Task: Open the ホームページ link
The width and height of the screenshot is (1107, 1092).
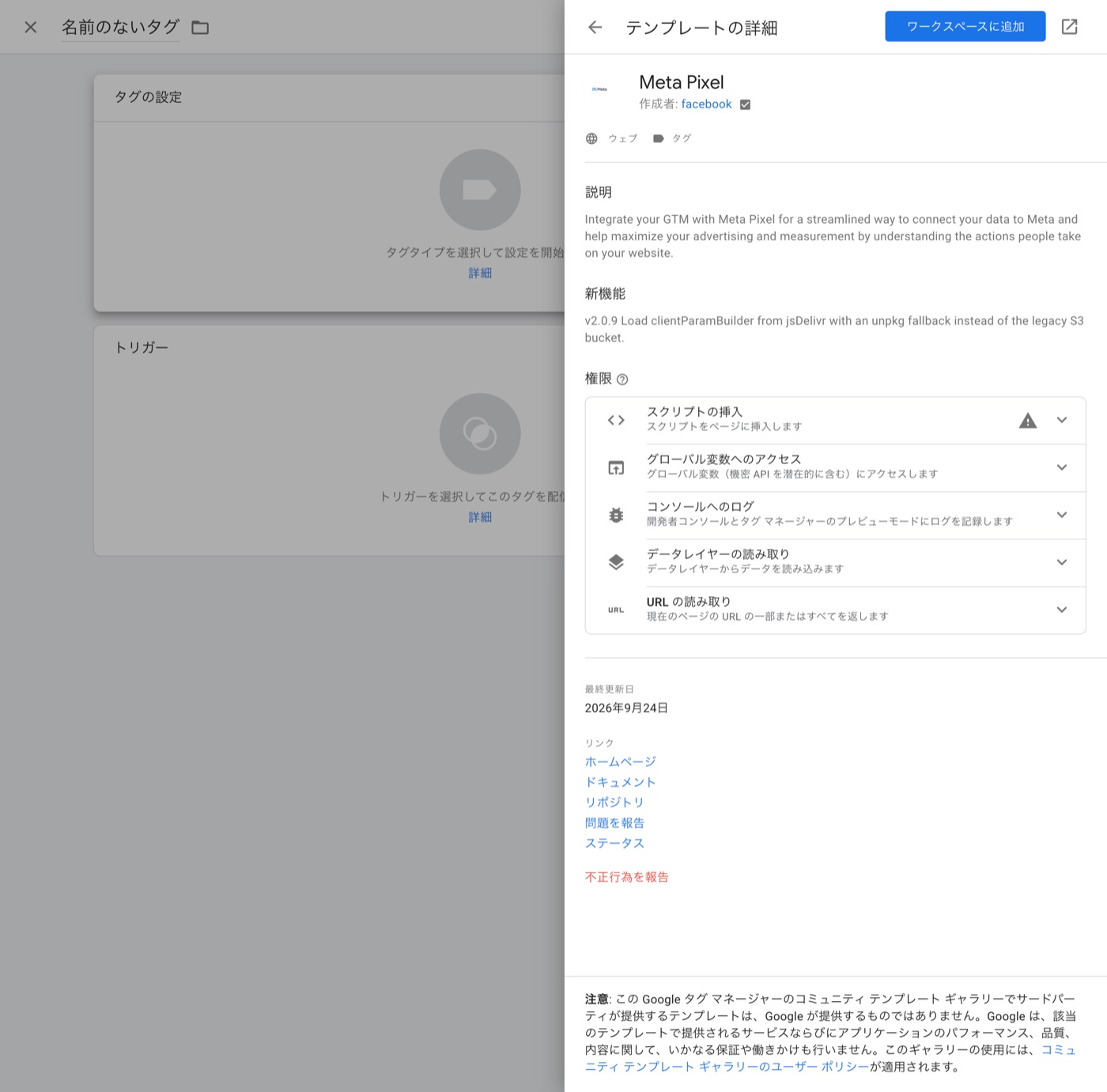Action: coord(621,761)
